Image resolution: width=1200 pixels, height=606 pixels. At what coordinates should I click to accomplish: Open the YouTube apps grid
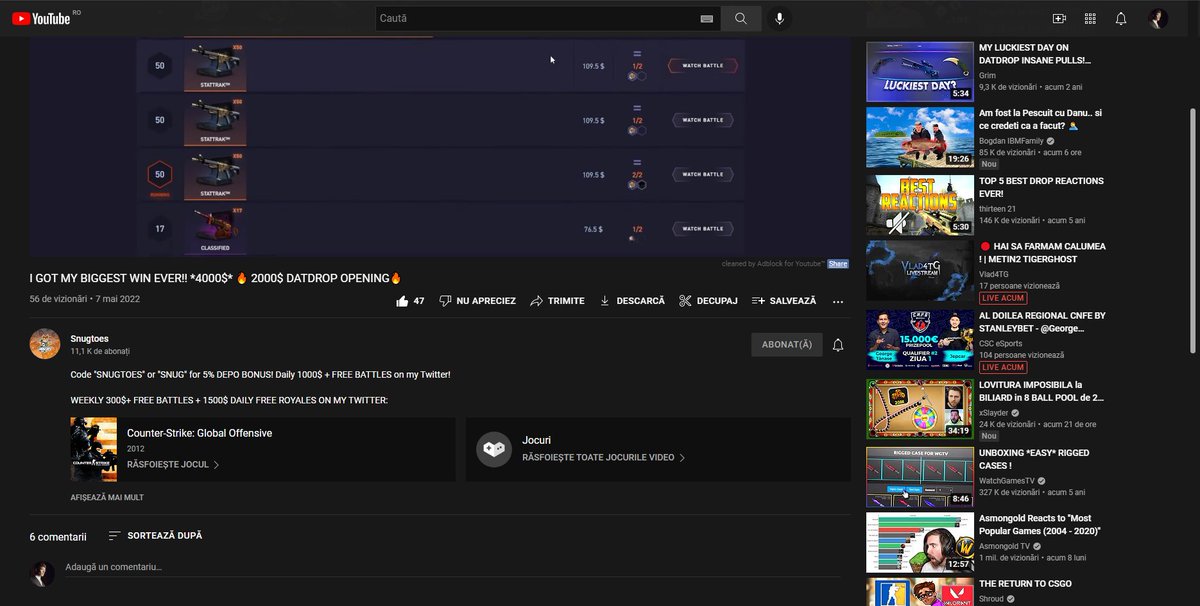point(1090,18)
